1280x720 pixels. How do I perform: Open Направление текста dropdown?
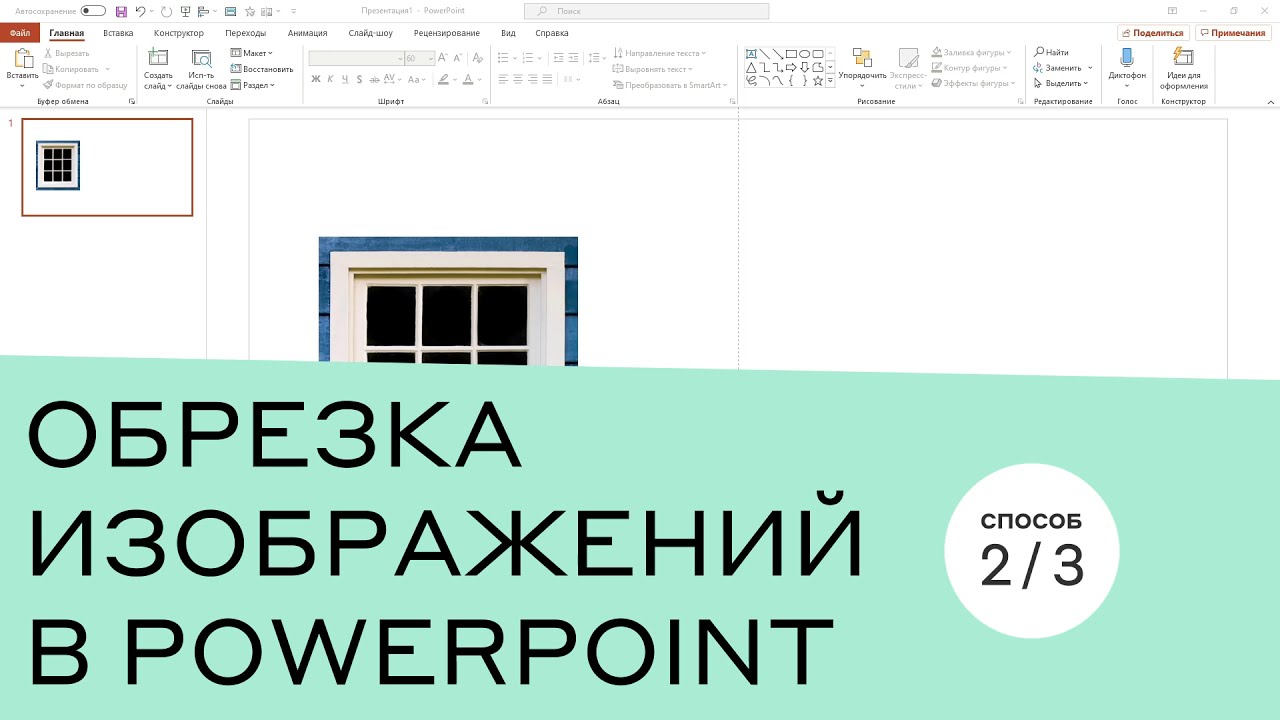(x=659, y=53)
